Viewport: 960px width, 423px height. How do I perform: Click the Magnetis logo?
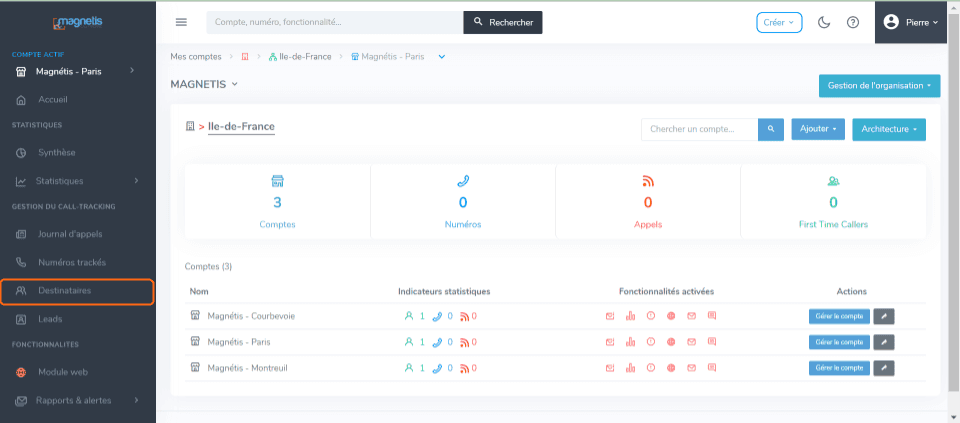(x=78, y=23)
